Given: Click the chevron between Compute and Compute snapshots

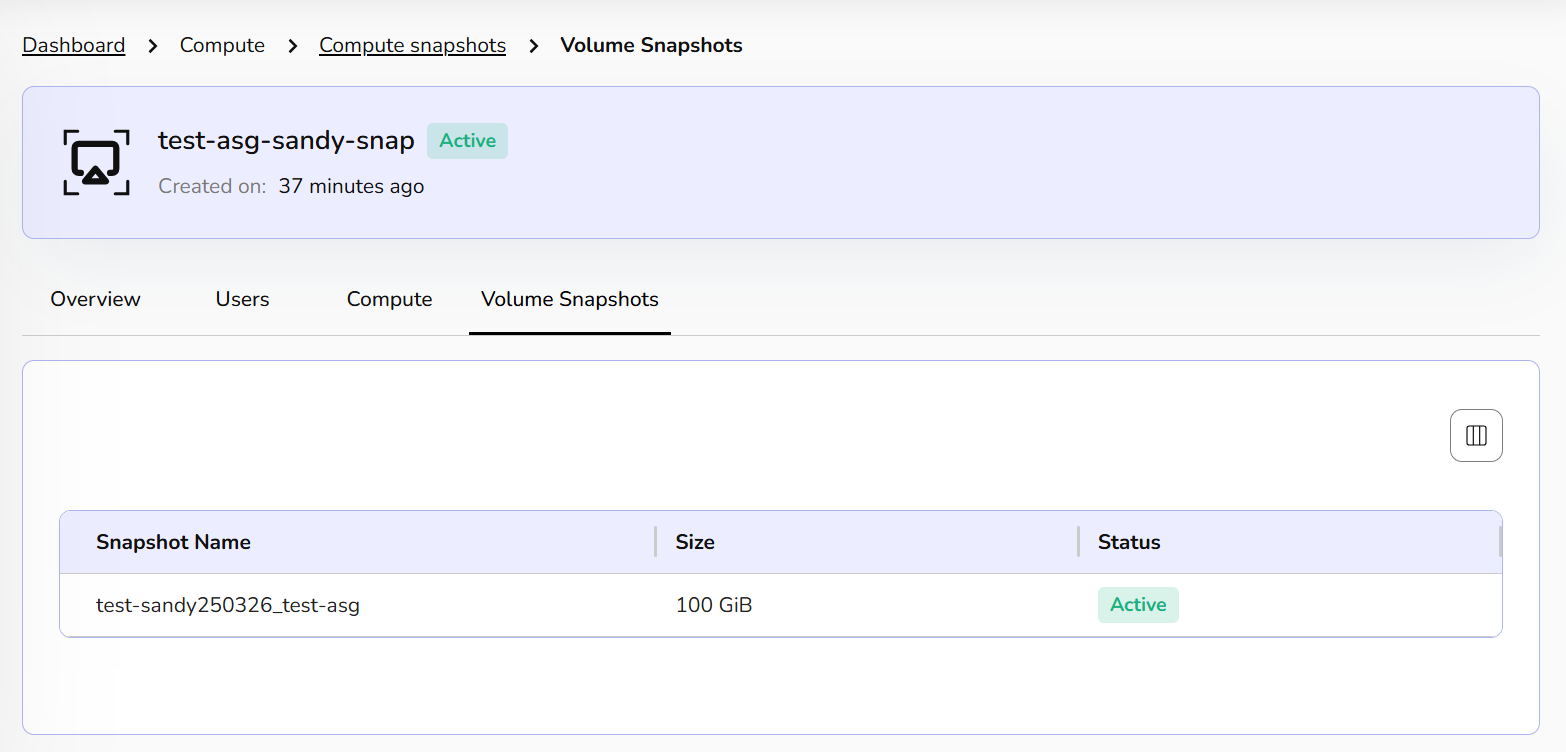Looking at the screenshot, I should (x=293, y=46).
